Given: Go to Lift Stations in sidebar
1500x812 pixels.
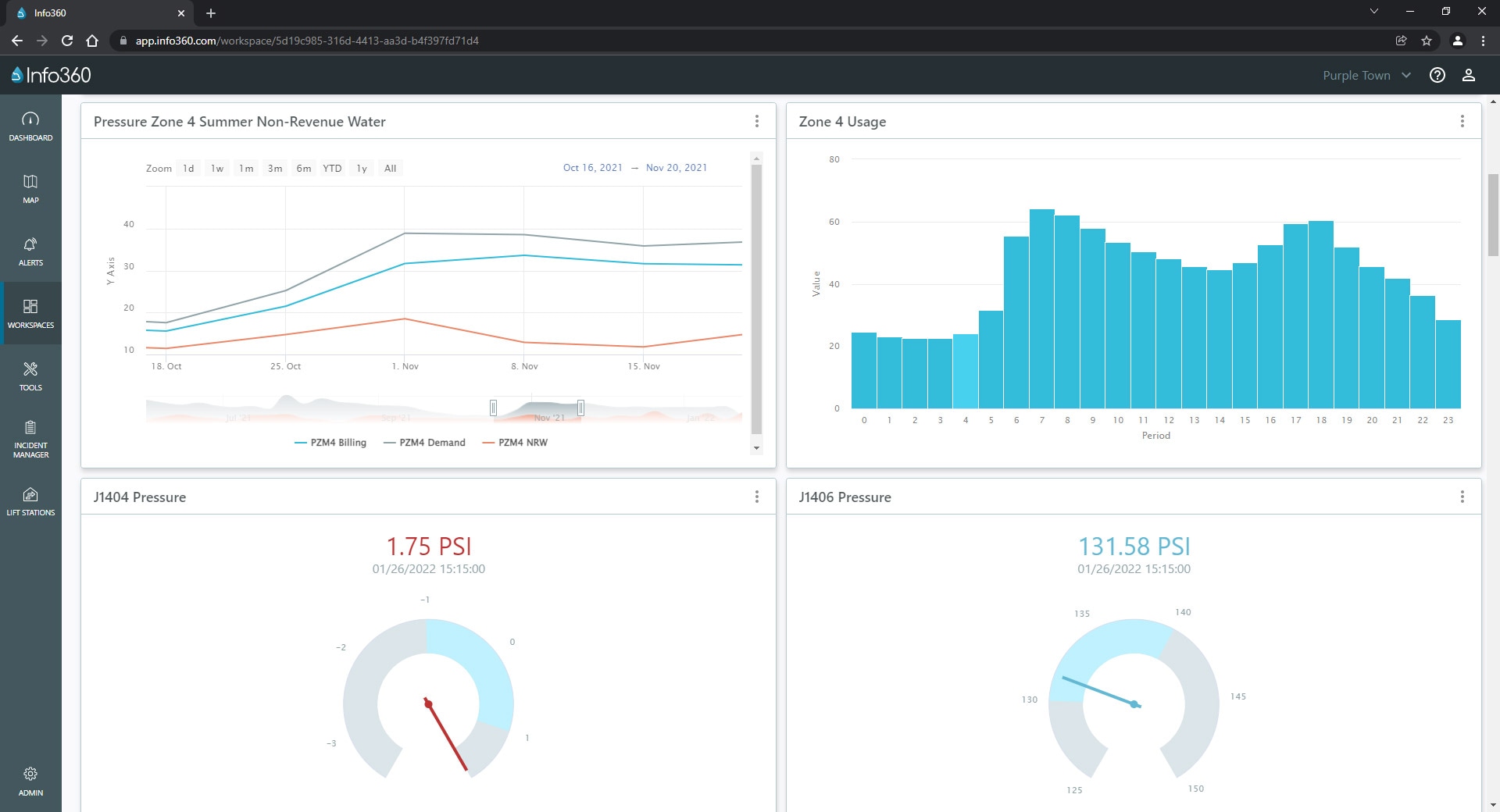Looking at the screenshot, I should (x=30, y=500).
